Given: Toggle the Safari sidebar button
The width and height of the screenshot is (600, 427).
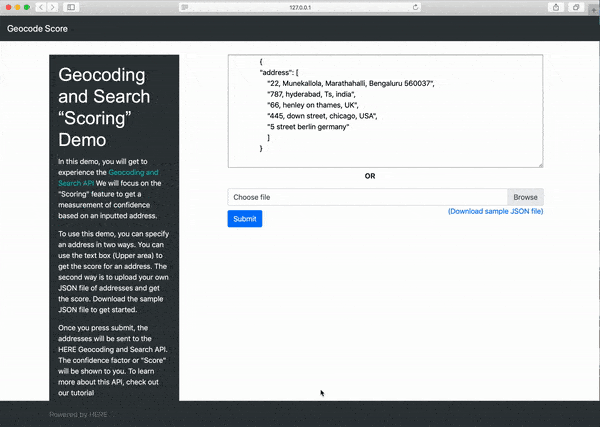Looking at the screenshot, I should pos(71,7).
